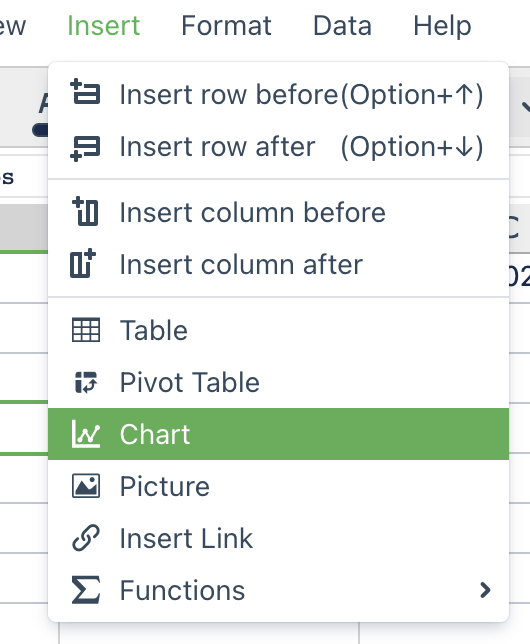Select the Pivot Table entry

coord(279,382)
